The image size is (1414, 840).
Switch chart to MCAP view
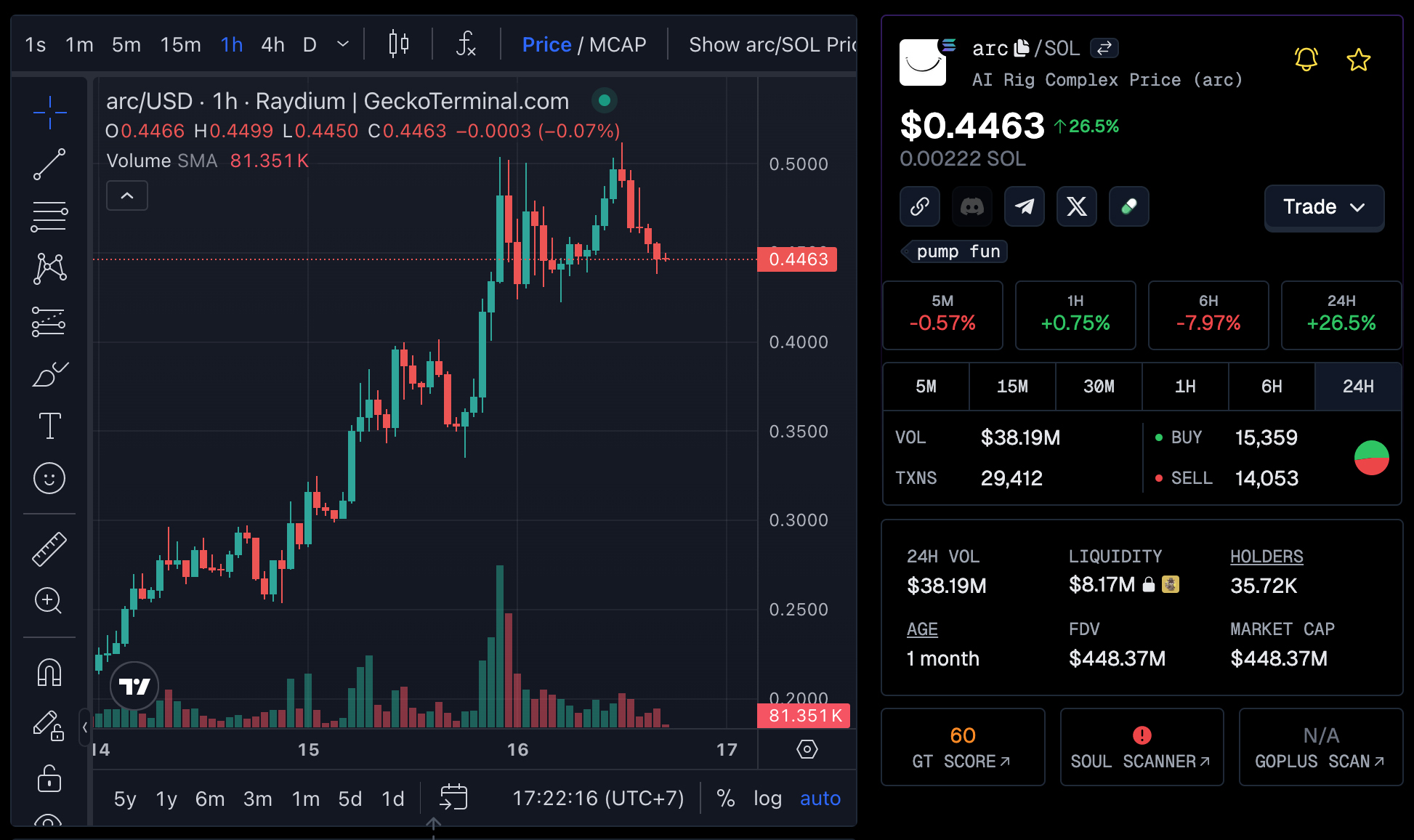(618, 44)
